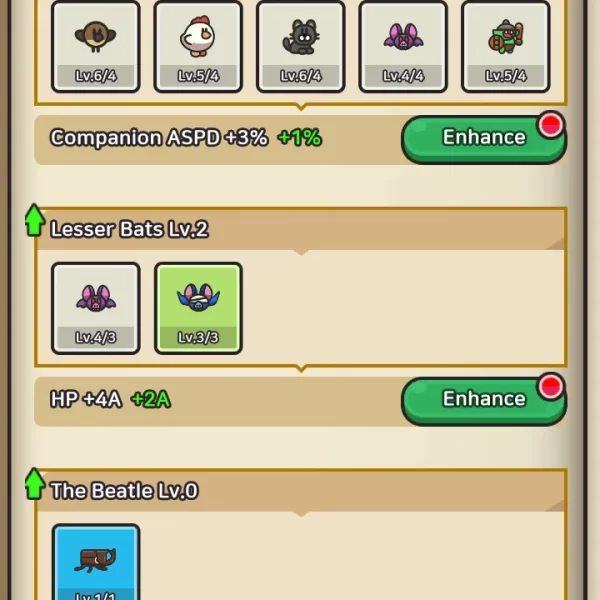Select the brown sparrow companion card
This screenshot has width=600, height=600.
point(96,47)
